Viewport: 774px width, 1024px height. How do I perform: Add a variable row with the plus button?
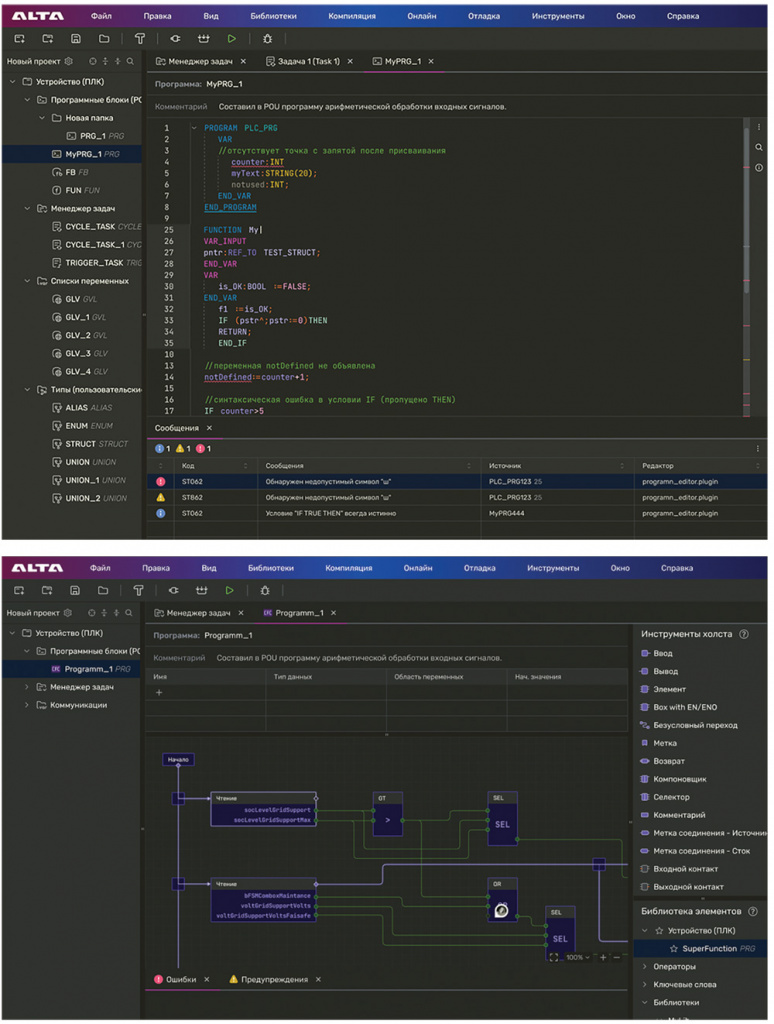click(x=159, y=692)
